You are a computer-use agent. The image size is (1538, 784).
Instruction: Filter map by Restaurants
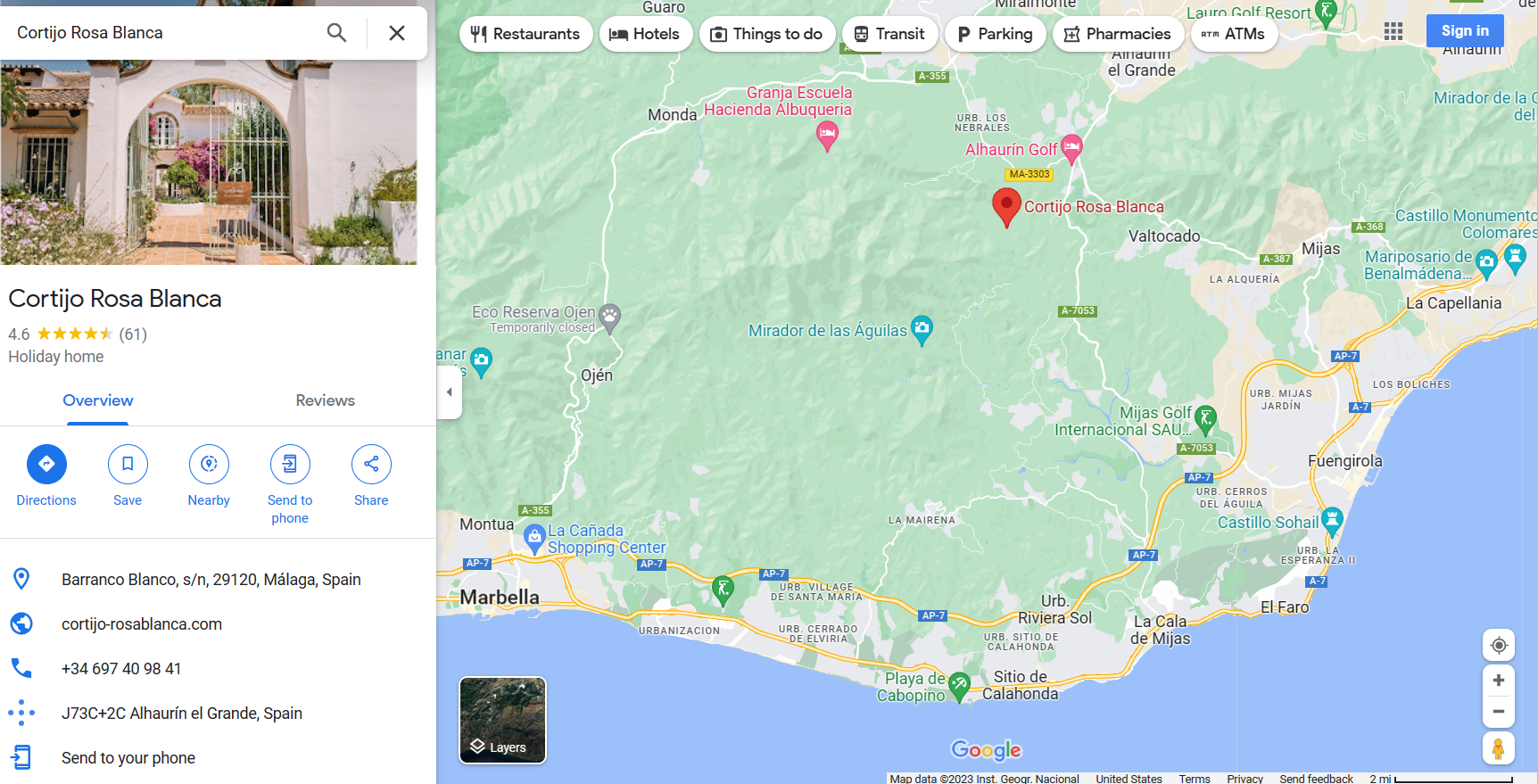(x=525, y=34)
